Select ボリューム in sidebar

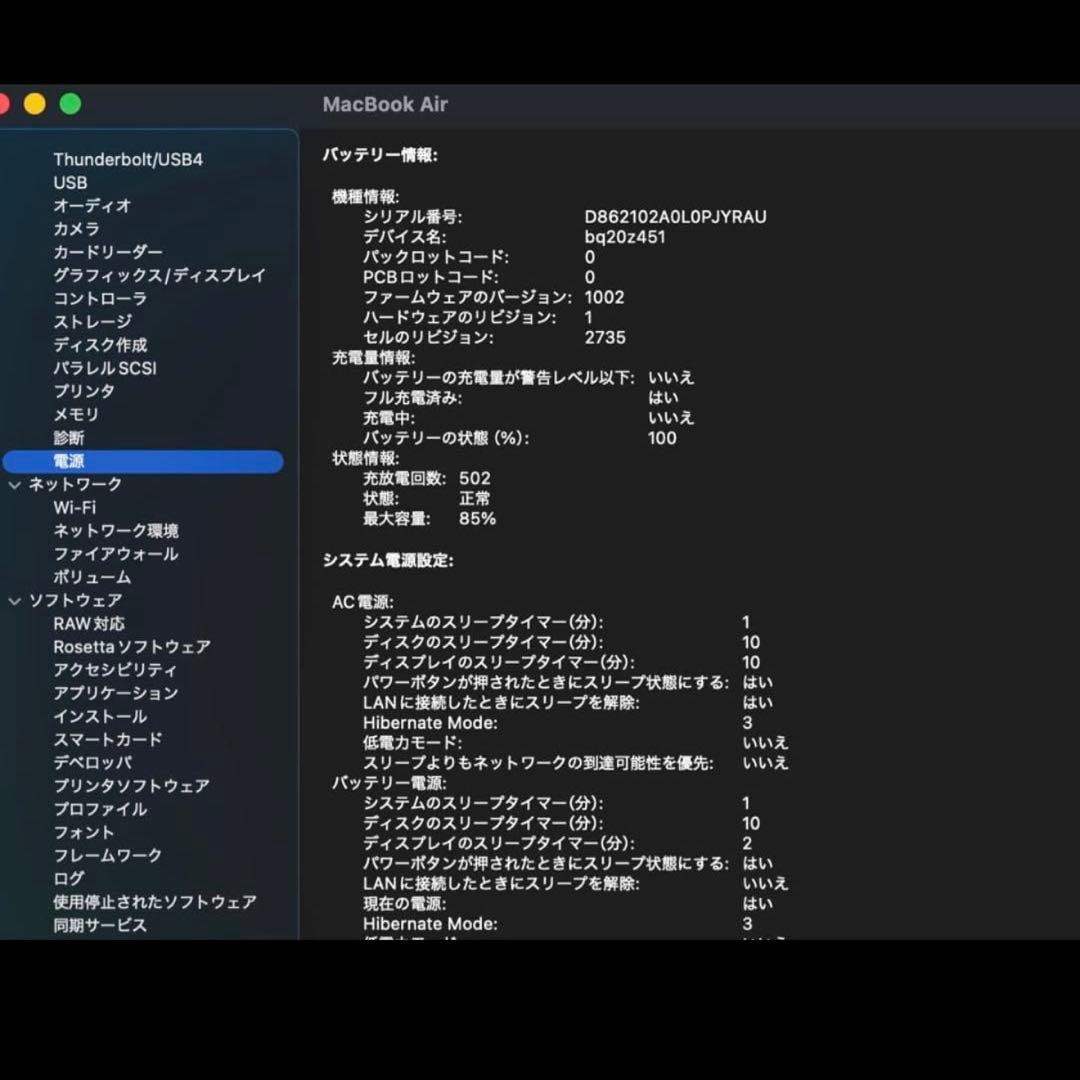(92, 578)
